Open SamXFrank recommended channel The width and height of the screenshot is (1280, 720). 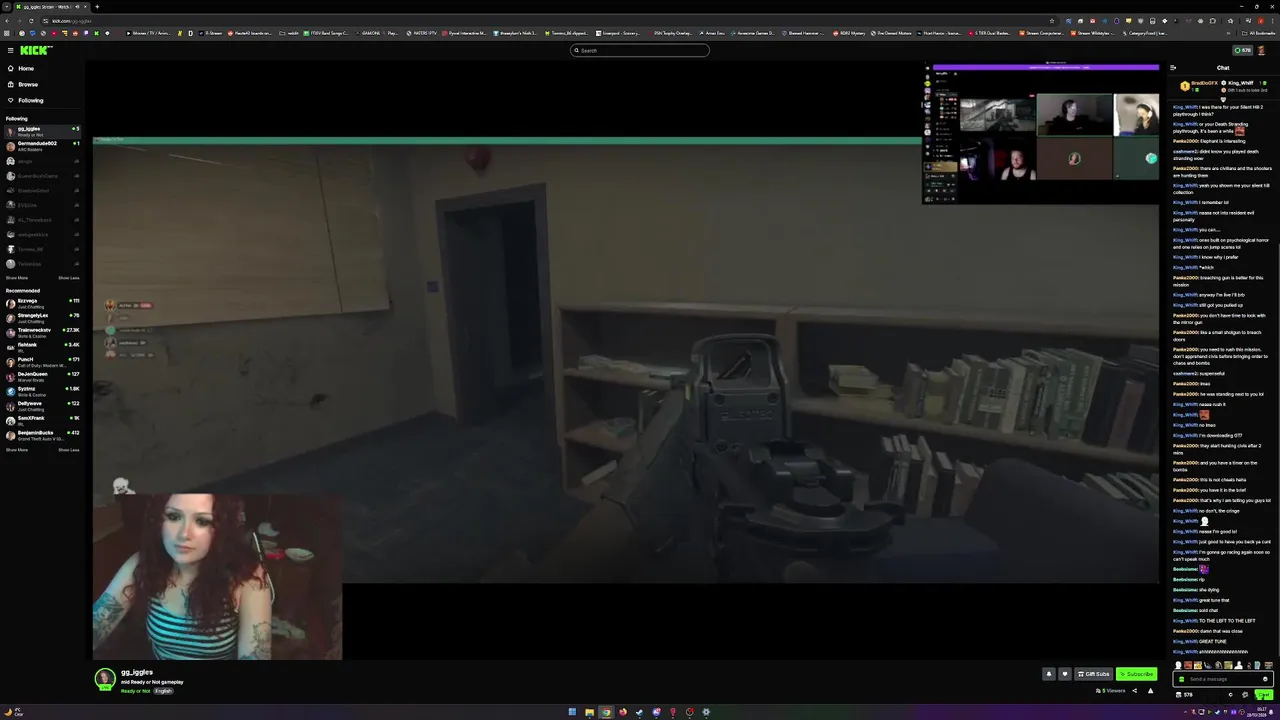[x=42, y=419]
